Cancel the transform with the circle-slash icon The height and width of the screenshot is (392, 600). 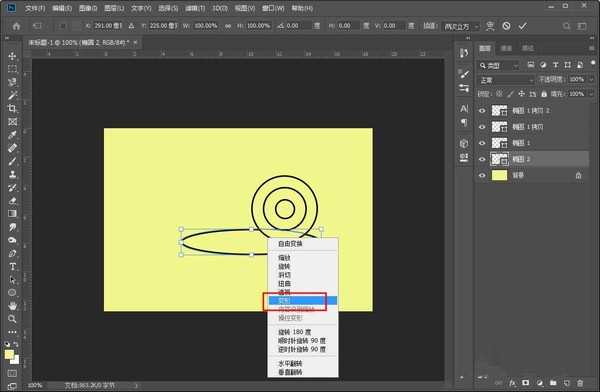point(506,26)
